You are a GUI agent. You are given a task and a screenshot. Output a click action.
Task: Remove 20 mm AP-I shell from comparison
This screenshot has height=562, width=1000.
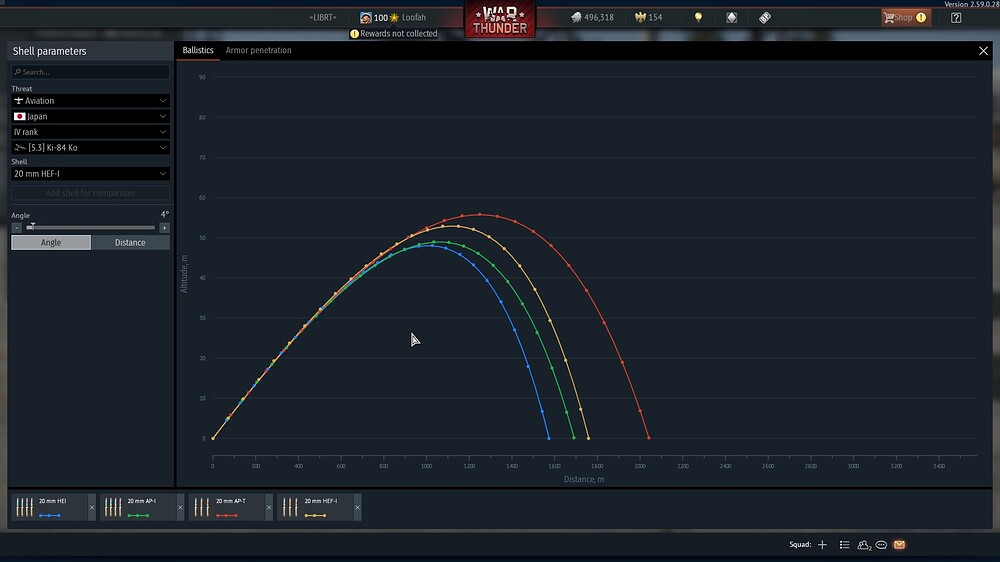[x=180, y=508]
